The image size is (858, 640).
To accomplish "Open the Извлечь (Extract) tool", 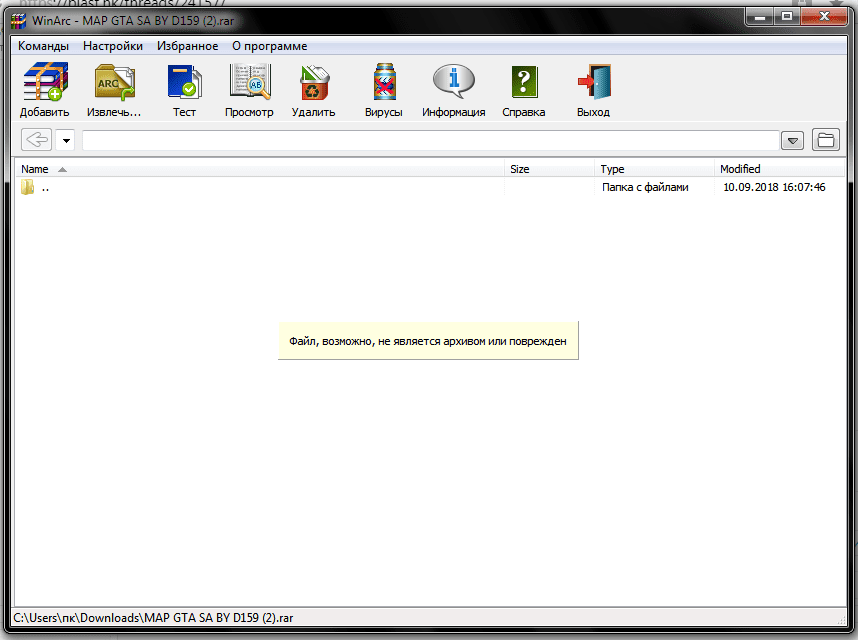I will click(x=114, y=83).
